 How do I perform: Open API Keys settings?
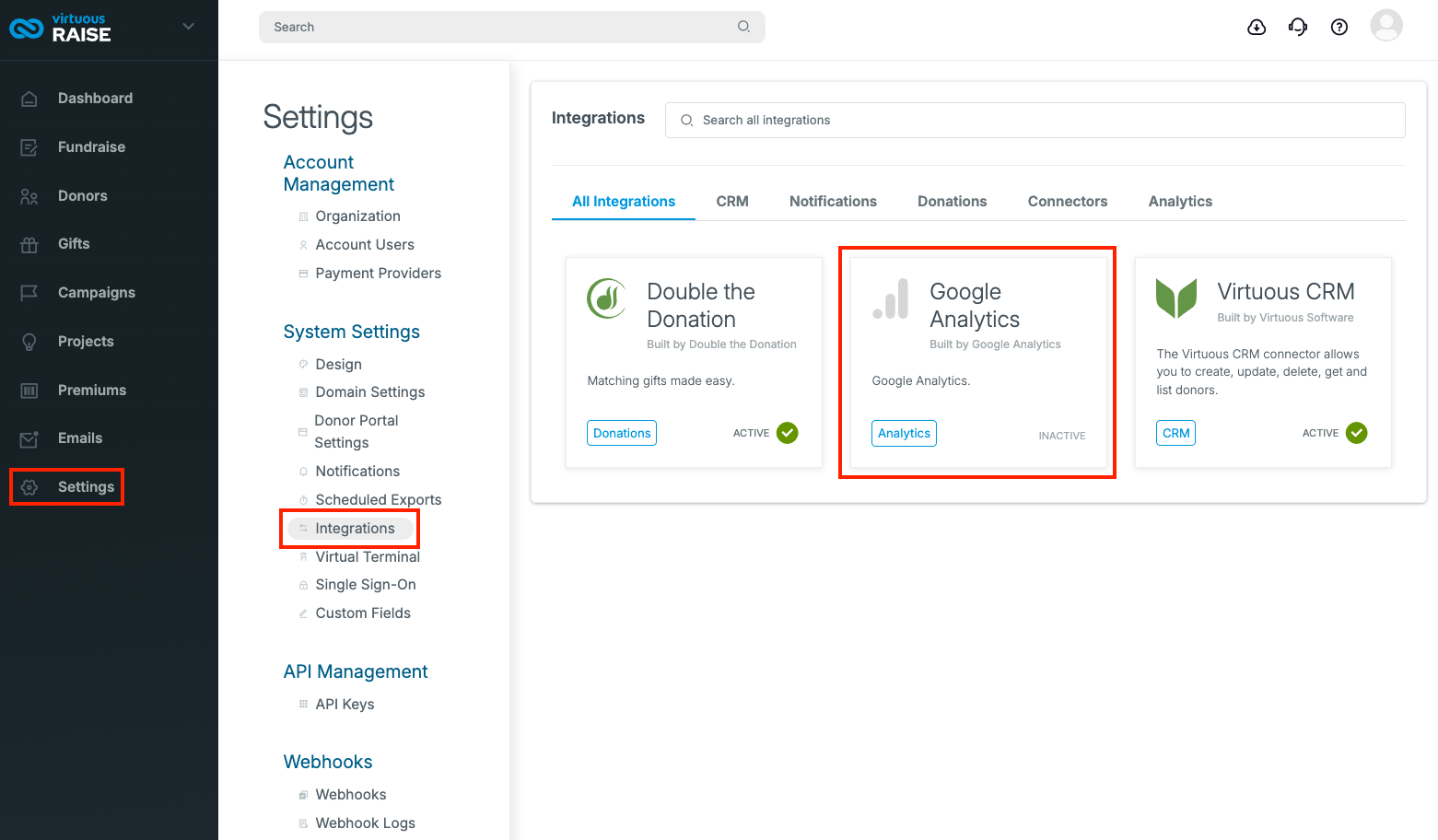345,705
